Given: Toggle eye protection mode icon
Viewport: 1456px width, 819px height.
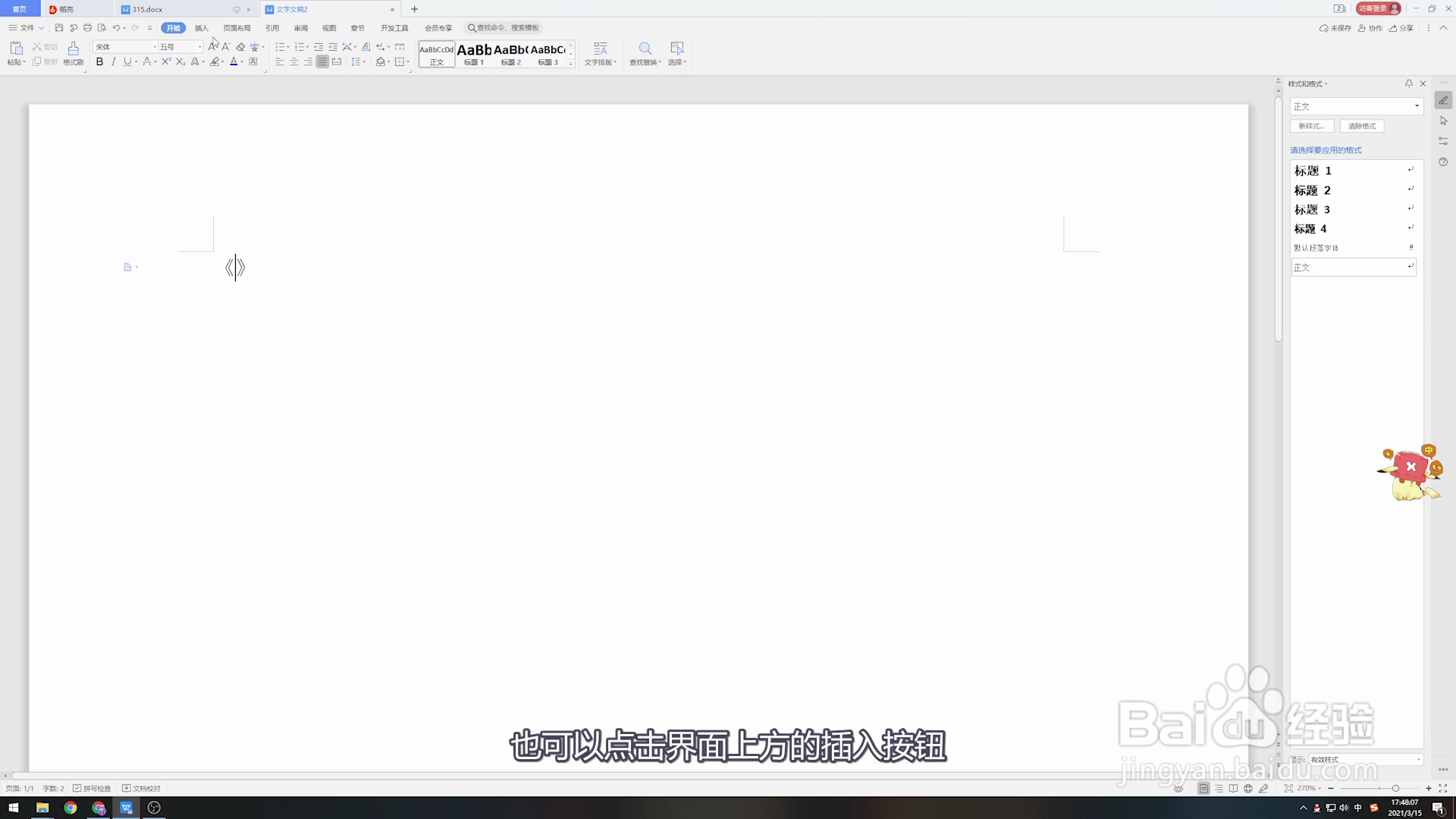Looking at the screenshot, I should (x=1178, y=789).
